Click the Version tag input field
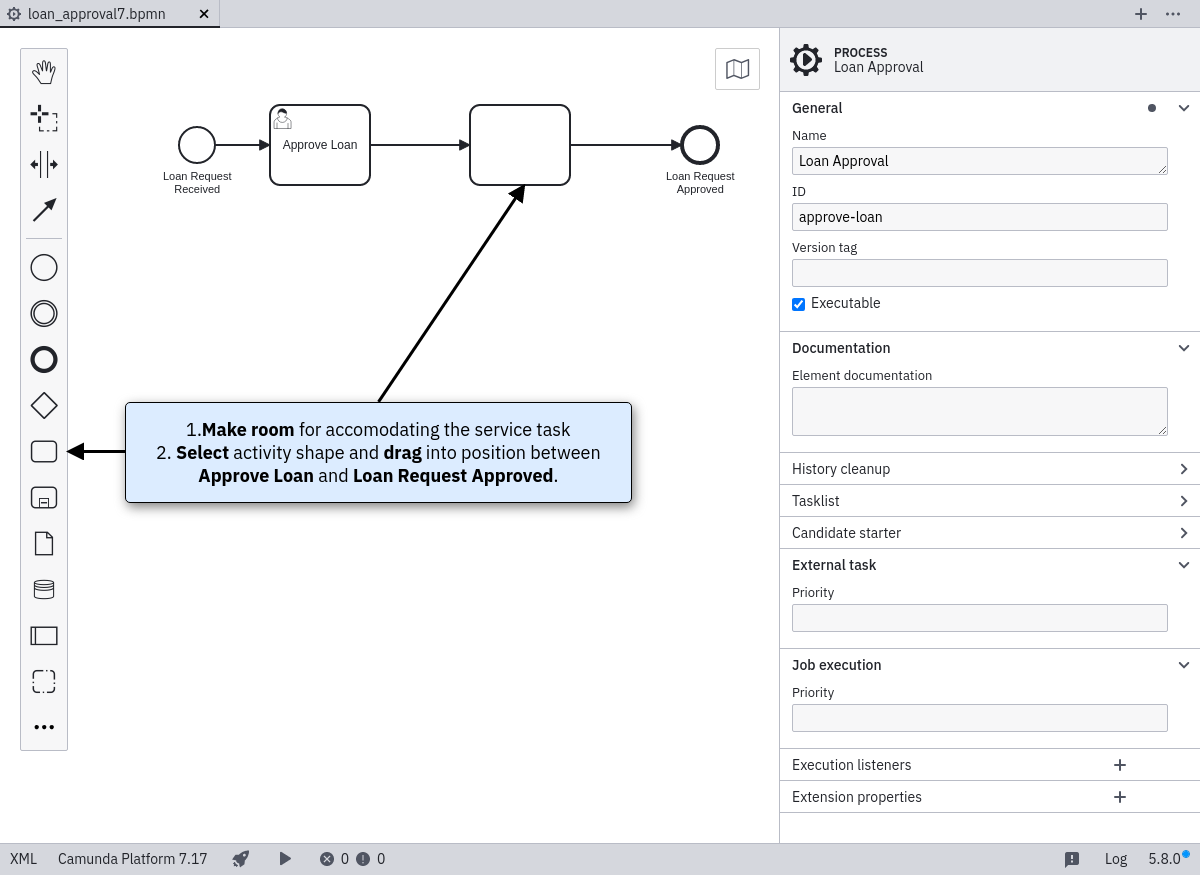Image resolution: width=1200 pixels, height=875 pixels. point(979,273)
